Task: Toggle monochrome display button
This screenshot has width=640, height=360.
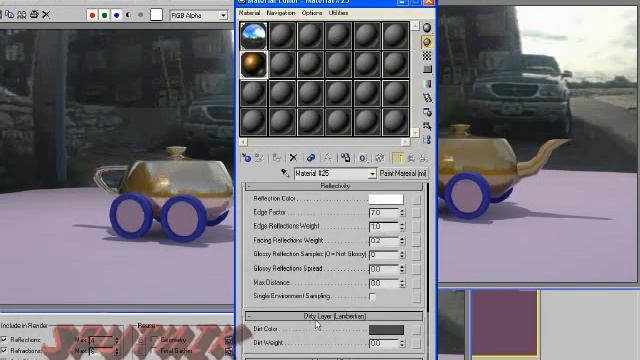Action: (141, 15)
